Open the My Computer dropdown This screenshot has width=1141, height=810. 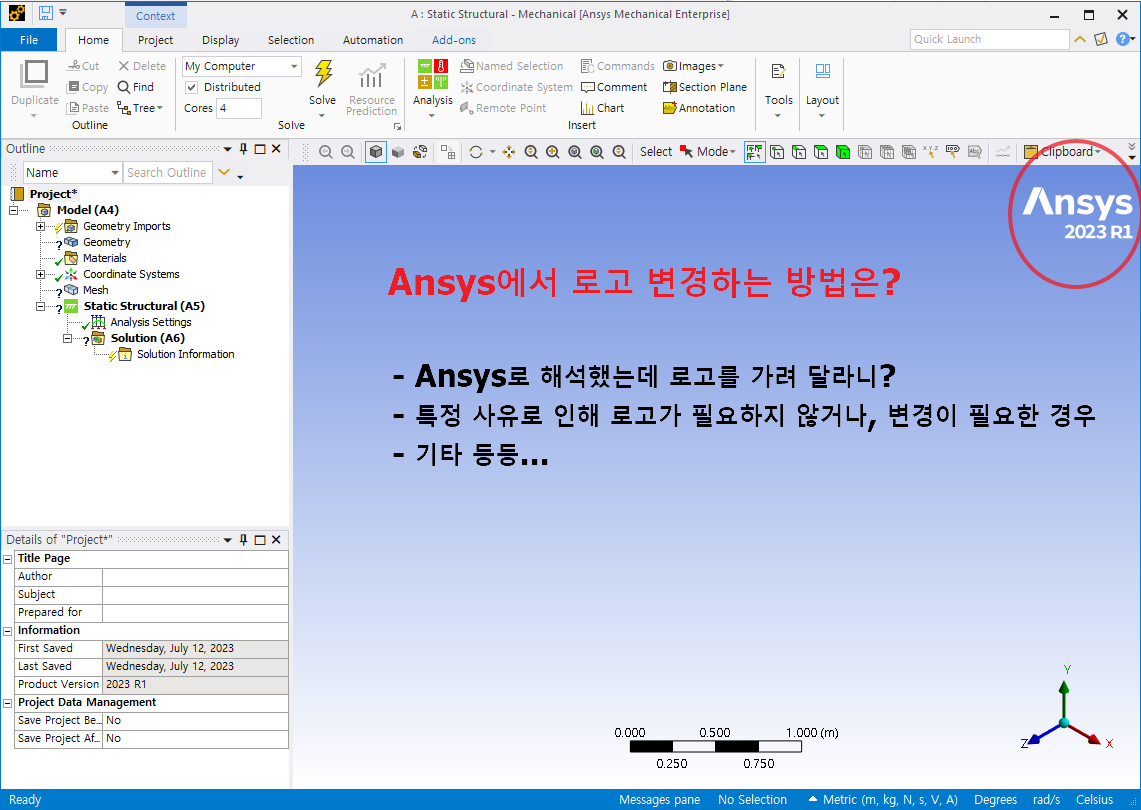294,66
